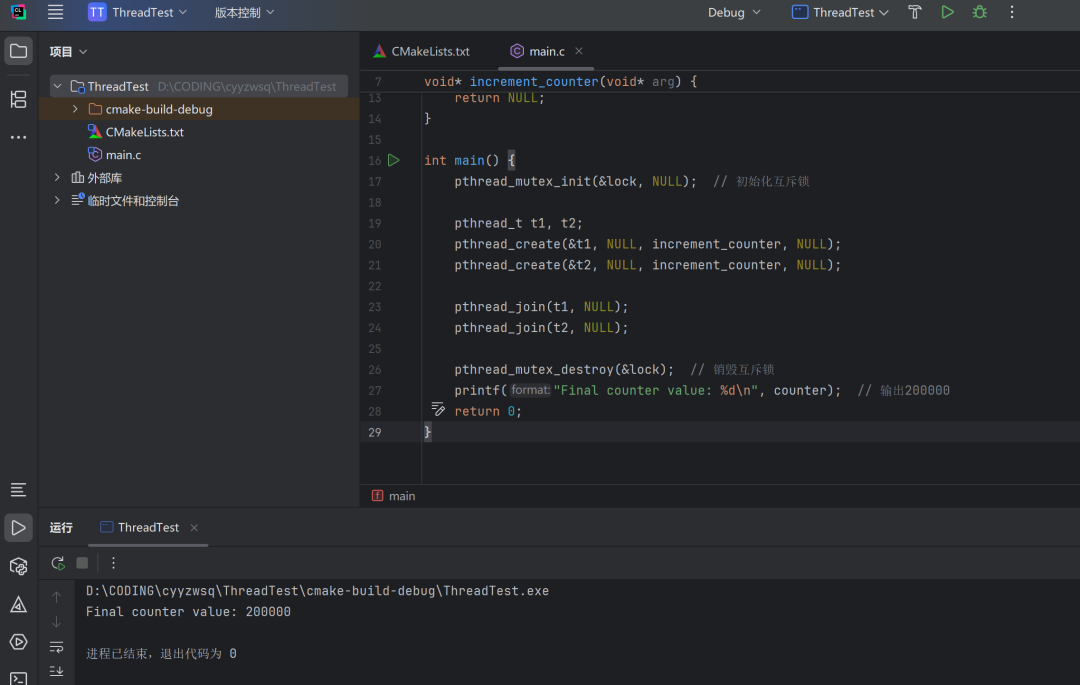Select the cmake-build-debug folder row
Viewport: 1080px width, 685px height.
pos(199,109)
